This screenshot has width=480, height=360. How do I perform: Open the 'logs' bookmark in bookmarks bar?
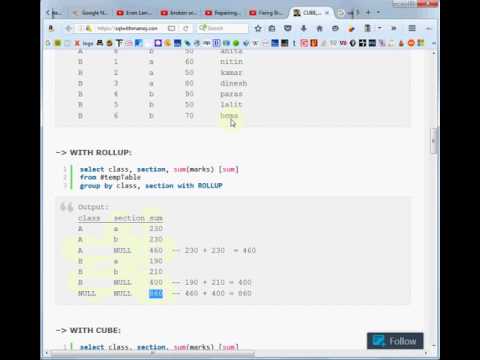pyautogui.click(x=88, y=43)
